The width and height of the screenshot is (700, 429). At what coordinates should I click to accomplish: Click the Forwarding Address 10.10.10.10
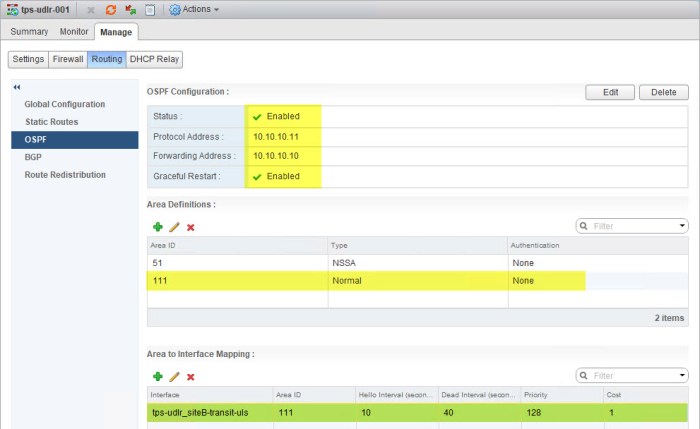pyautogui.click(x=276, y=156)
